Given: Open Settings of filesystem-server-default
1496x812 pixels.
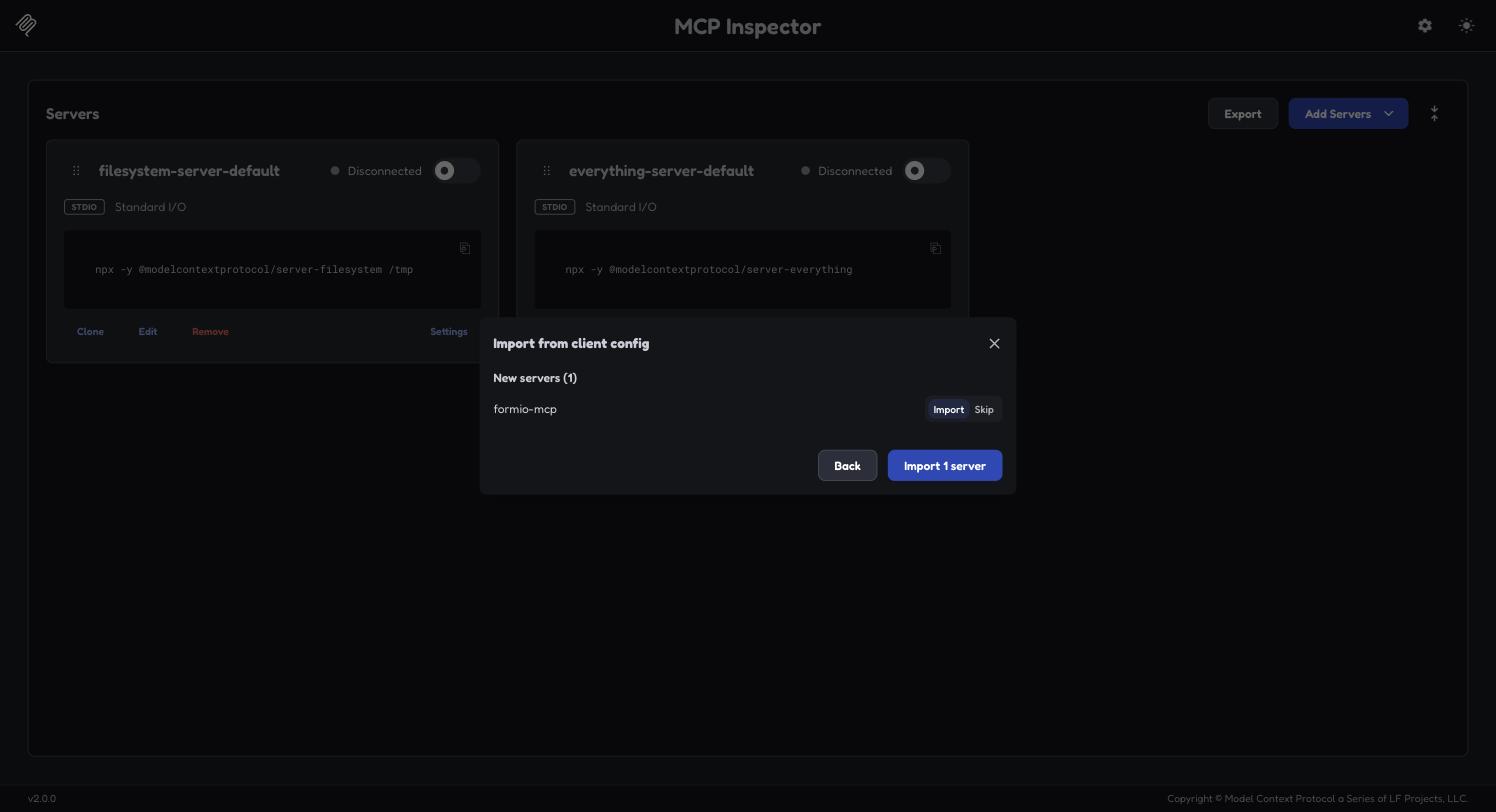Looking at the screenshot, I should (x=449, y=331).
